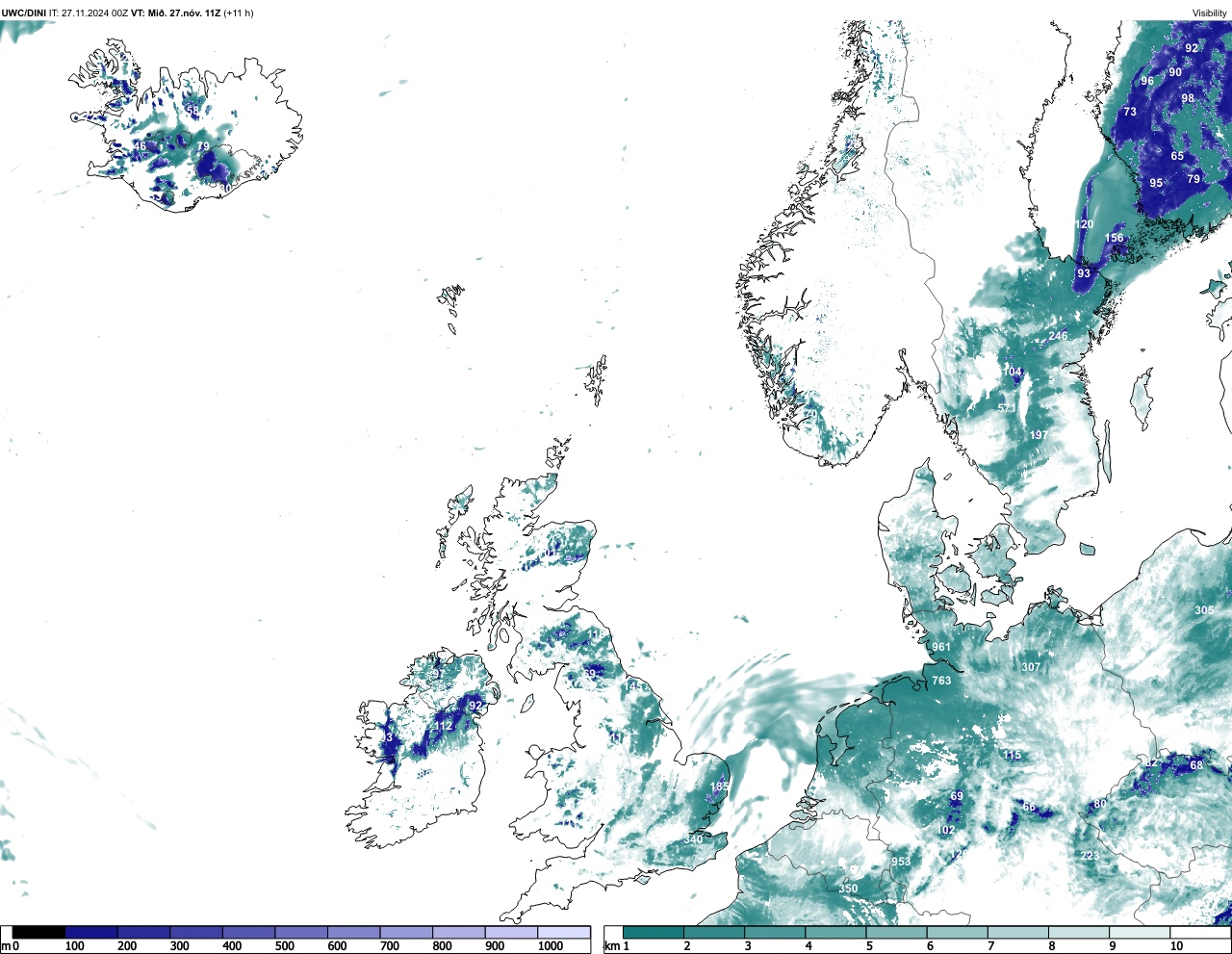The width and height of the screenshot is (1232, 954).
Task: Click the '98' value in northeast Finland
Action: pos(1188,98)
